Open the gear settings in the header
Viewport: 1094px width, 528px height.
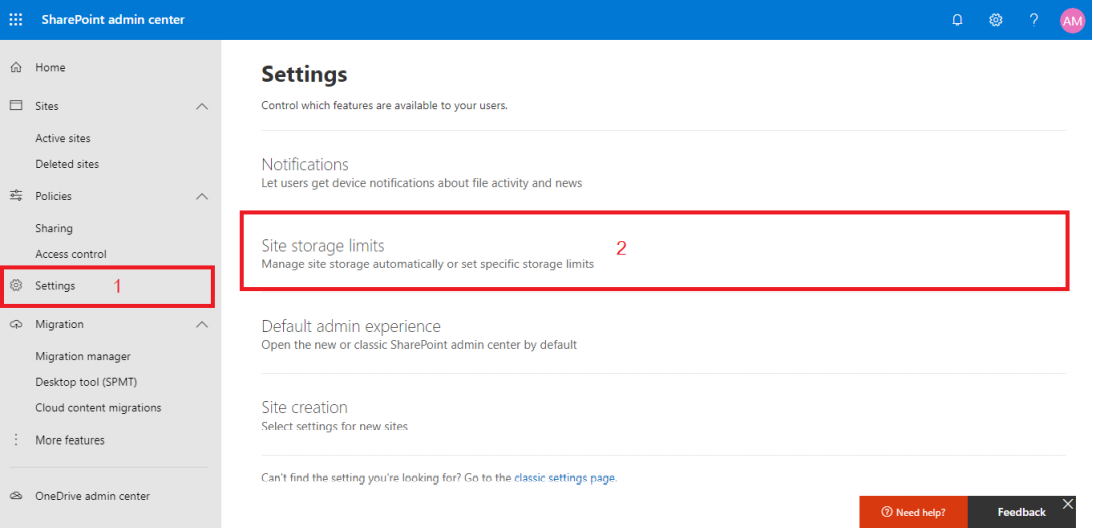click(996, 20)
